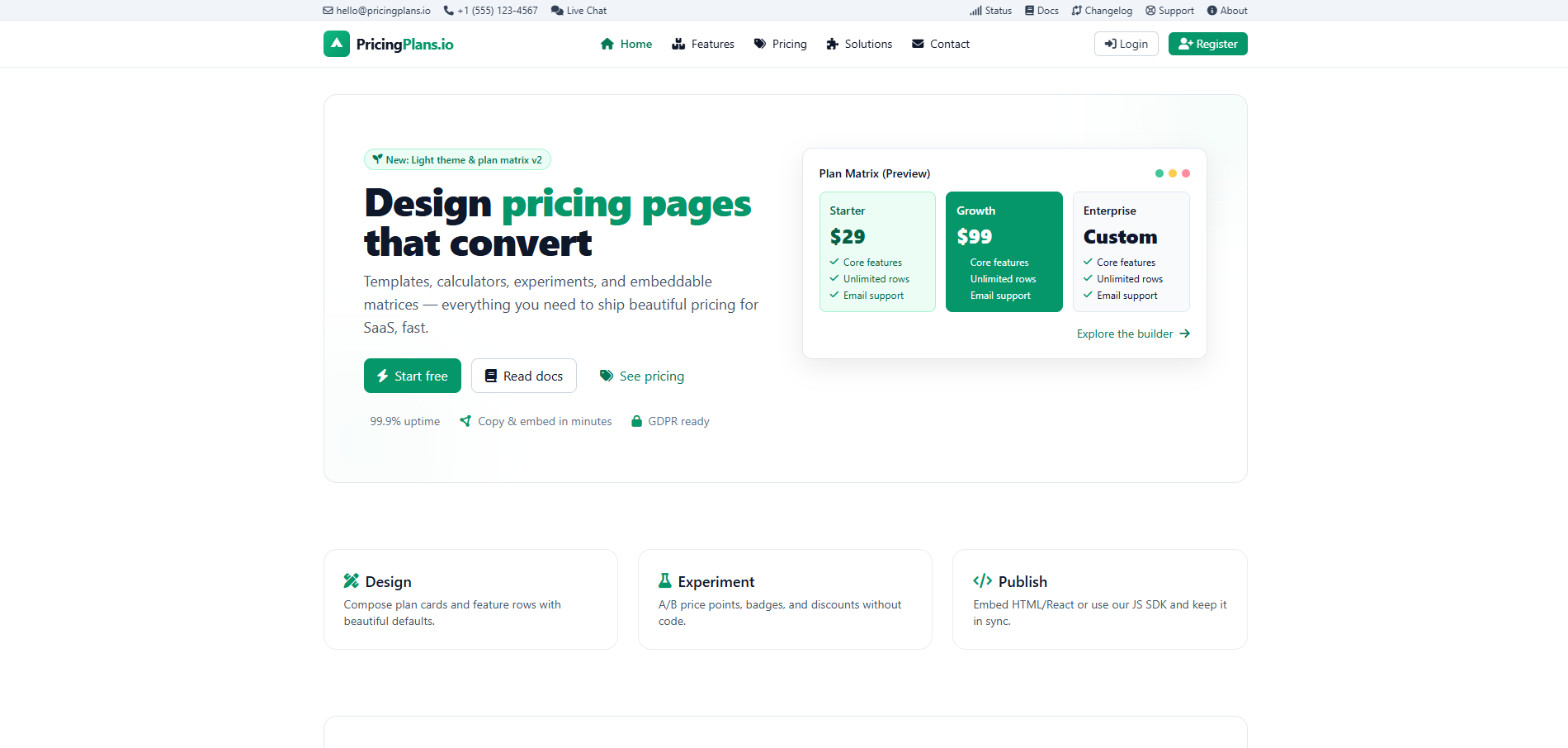Click the Solutions puzzle piece icon
This screenshot has width=1568, height=748.
click(x=832, y=44)
